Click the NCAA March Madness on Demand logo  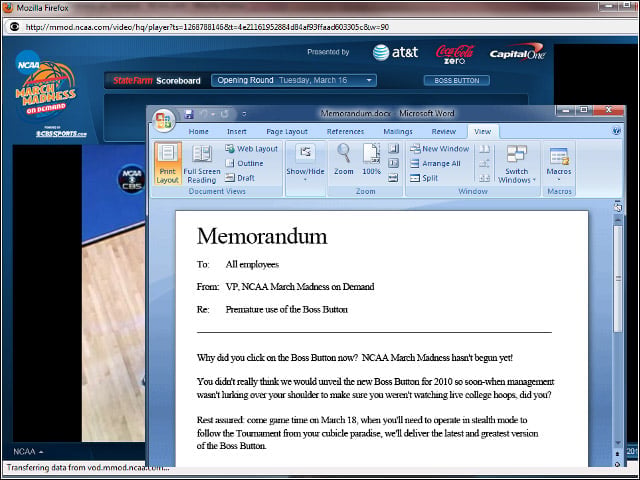45,83
